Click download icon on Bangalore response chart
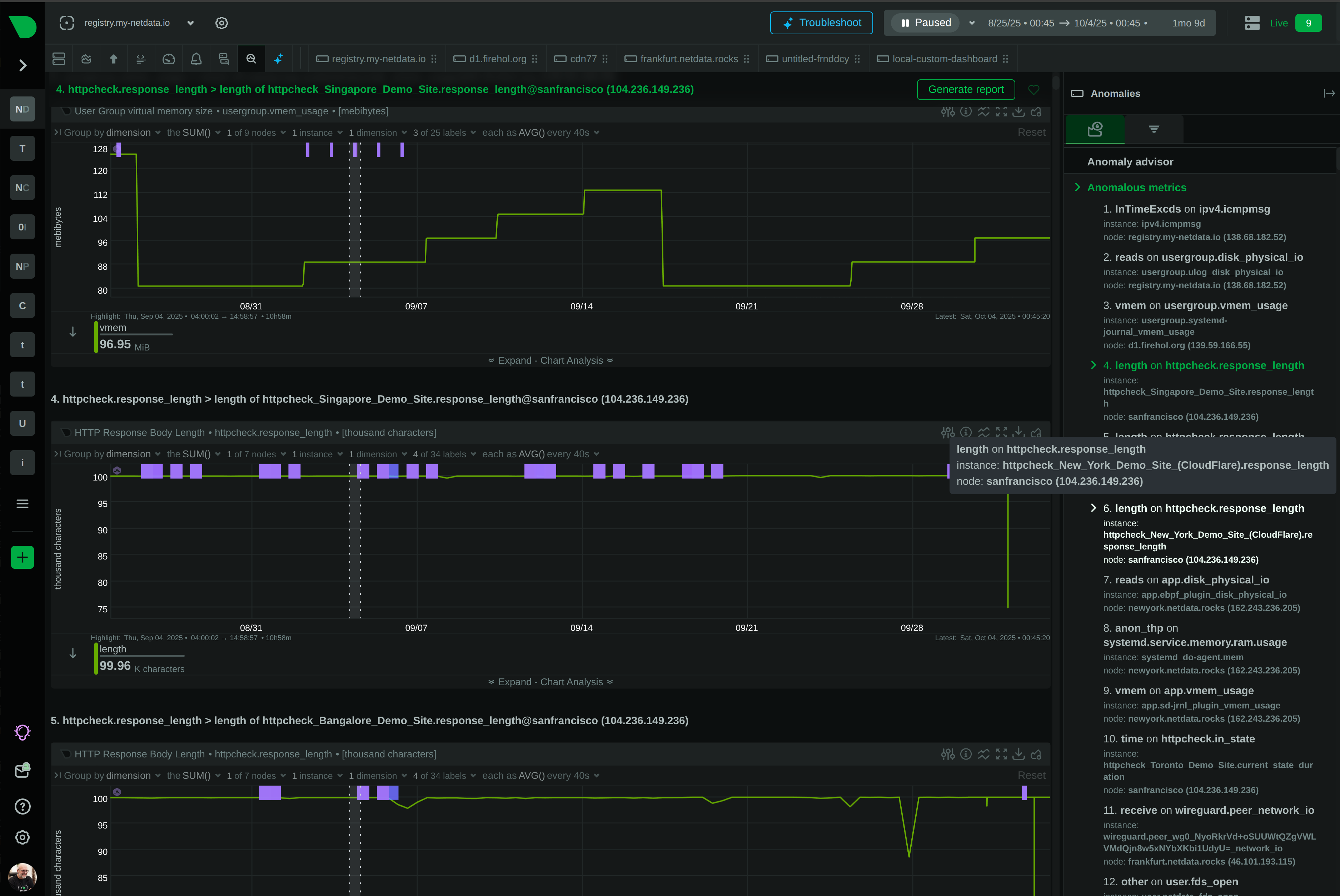The image size is (1340, 896). point(1018,754)
